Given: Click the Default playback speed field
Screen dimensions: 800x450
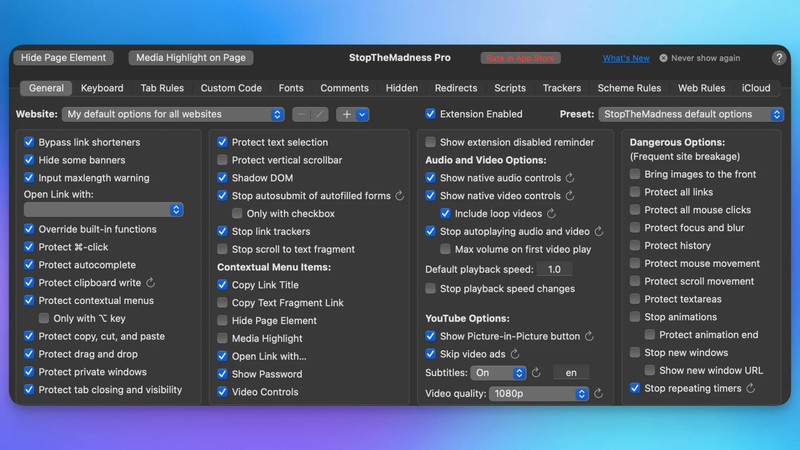Looking at the screenshot, I should pyautogui.click(x=554, y=270).
